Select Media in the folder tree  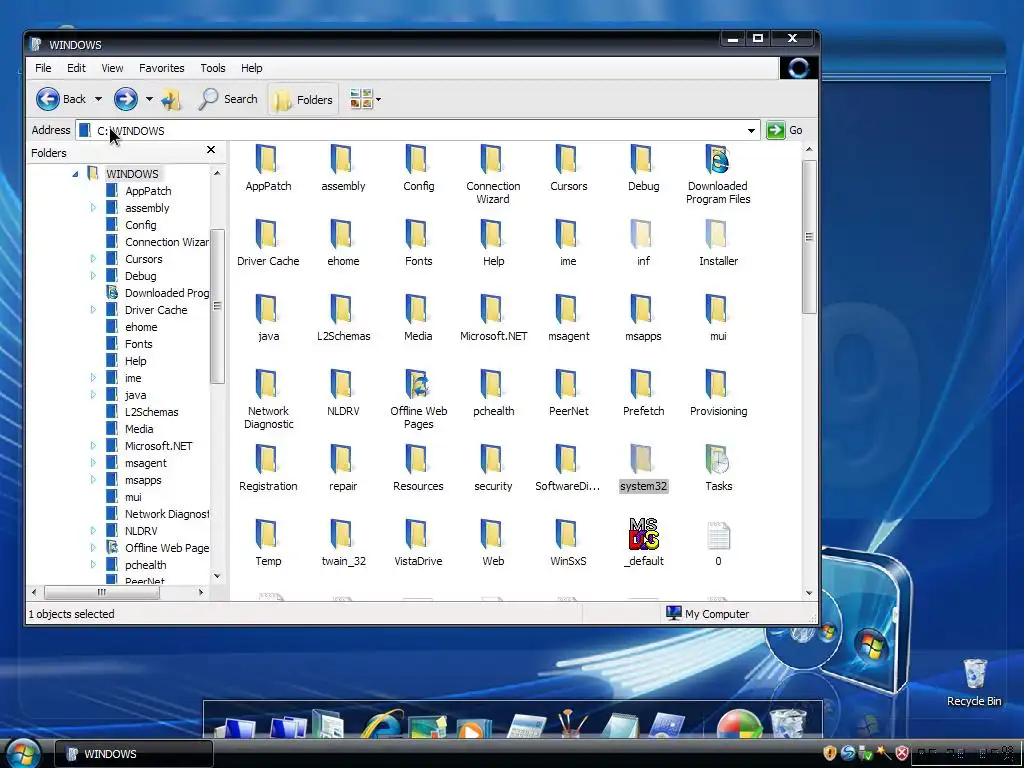click(x=139, y=428)
